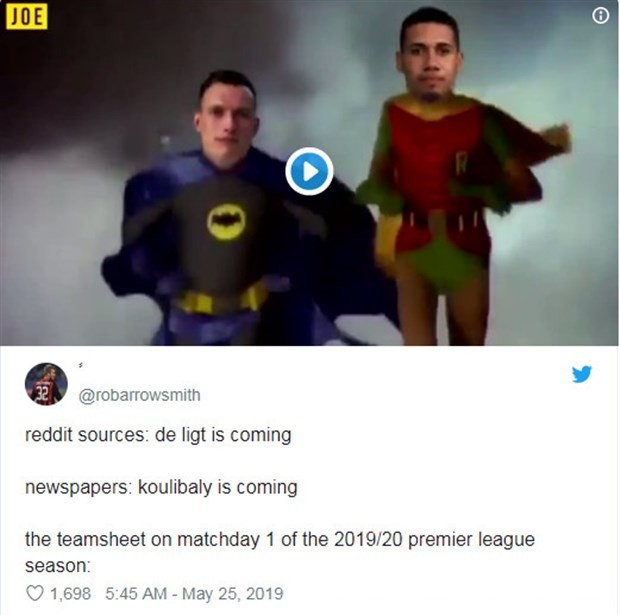Image resolution: width=620 pixels, height=615 pixels.
Task: Open the info icon on the video
Action: click(x=600, y=16)
